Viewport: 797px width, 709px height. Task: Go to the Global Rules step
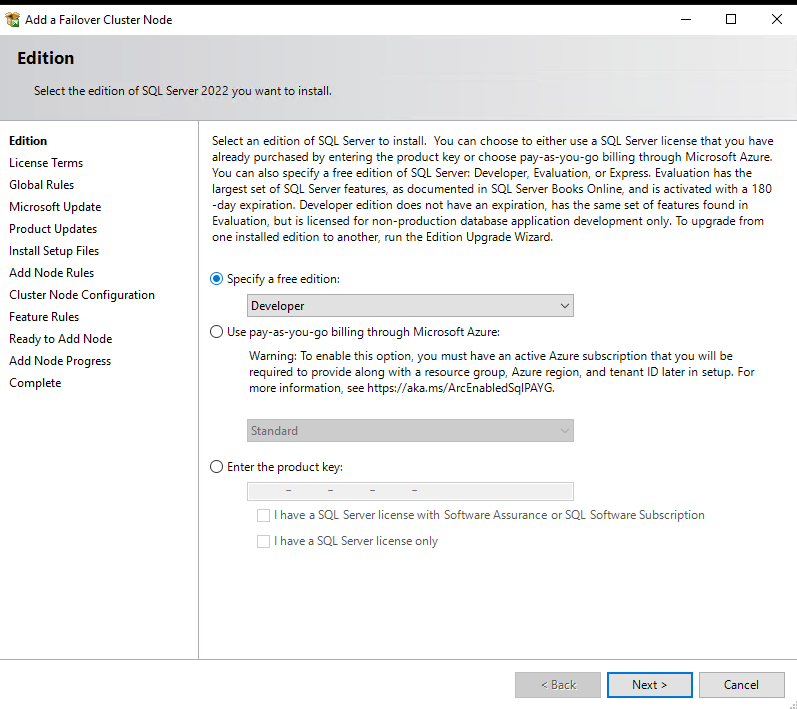coord(42,184)
